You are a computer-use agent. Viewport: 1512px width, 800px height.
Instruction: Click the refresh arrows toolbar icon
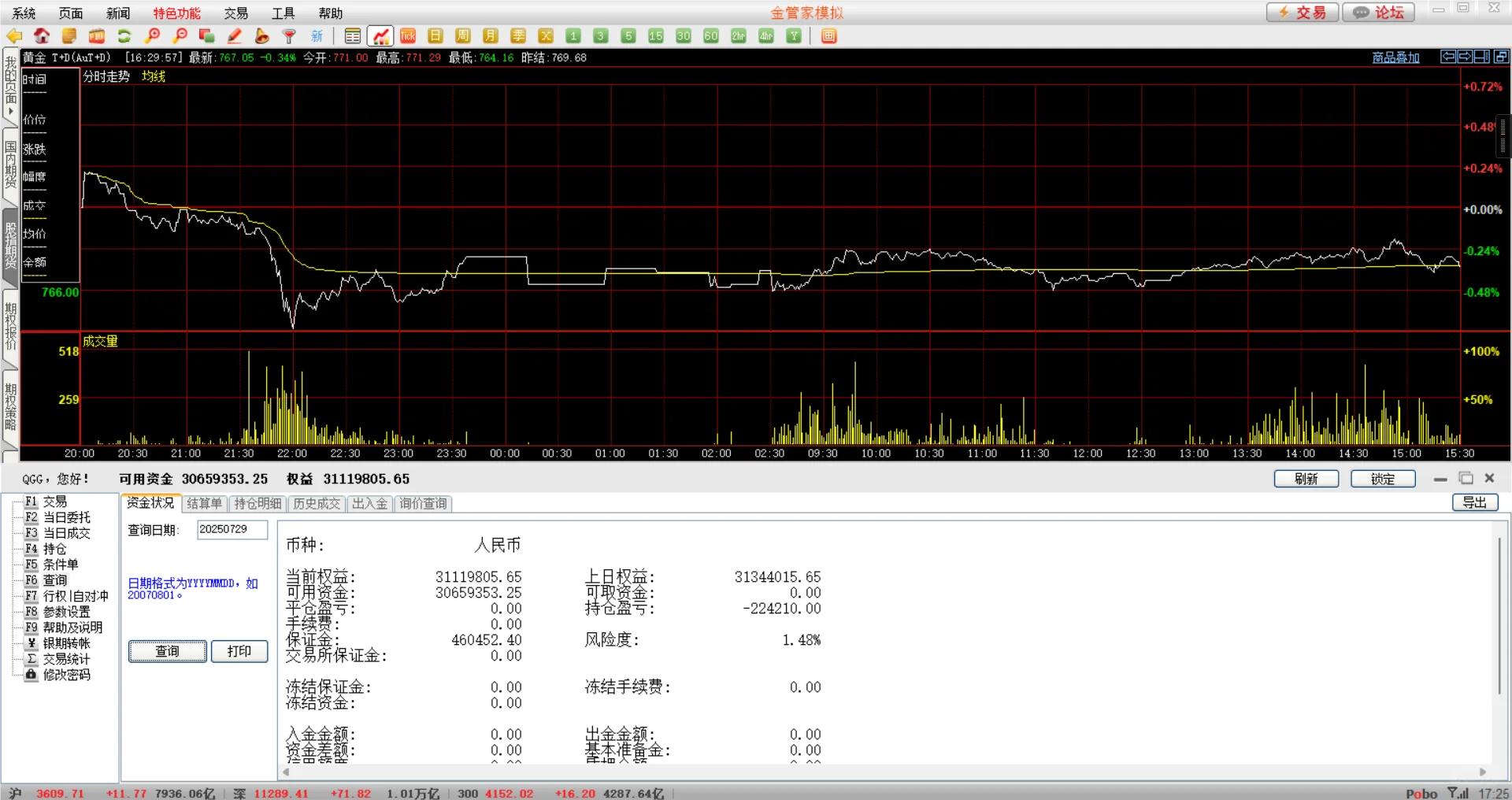point(124,36)
